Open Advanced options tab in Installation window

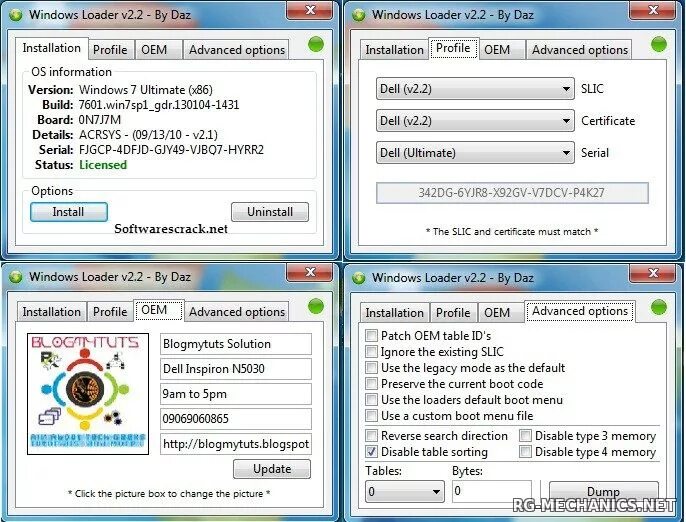click(x=237, y=50)
